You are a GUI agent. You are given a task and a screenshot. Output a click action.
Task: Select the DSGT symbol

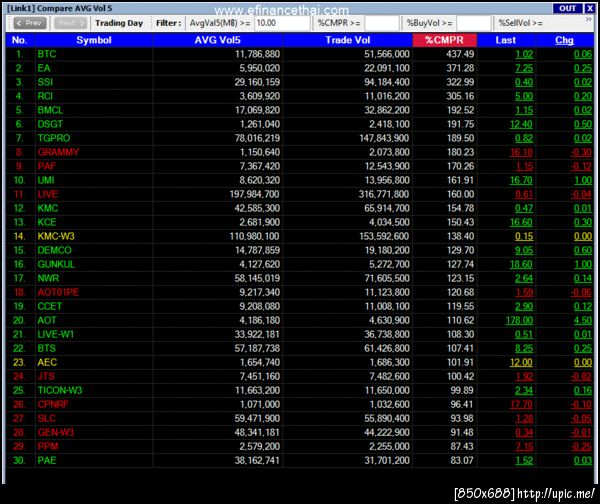coord(50,124)
